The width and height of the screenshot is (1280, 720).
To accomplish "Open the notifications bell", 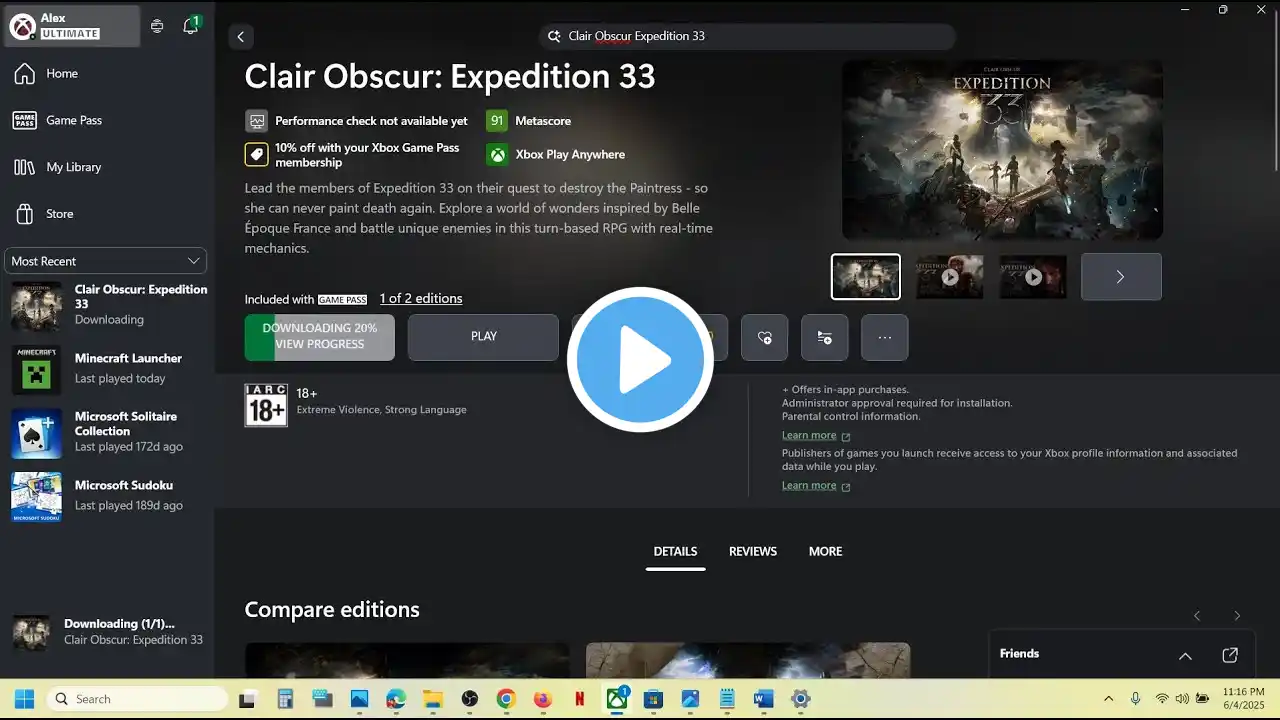I will [x=191, y=26].
